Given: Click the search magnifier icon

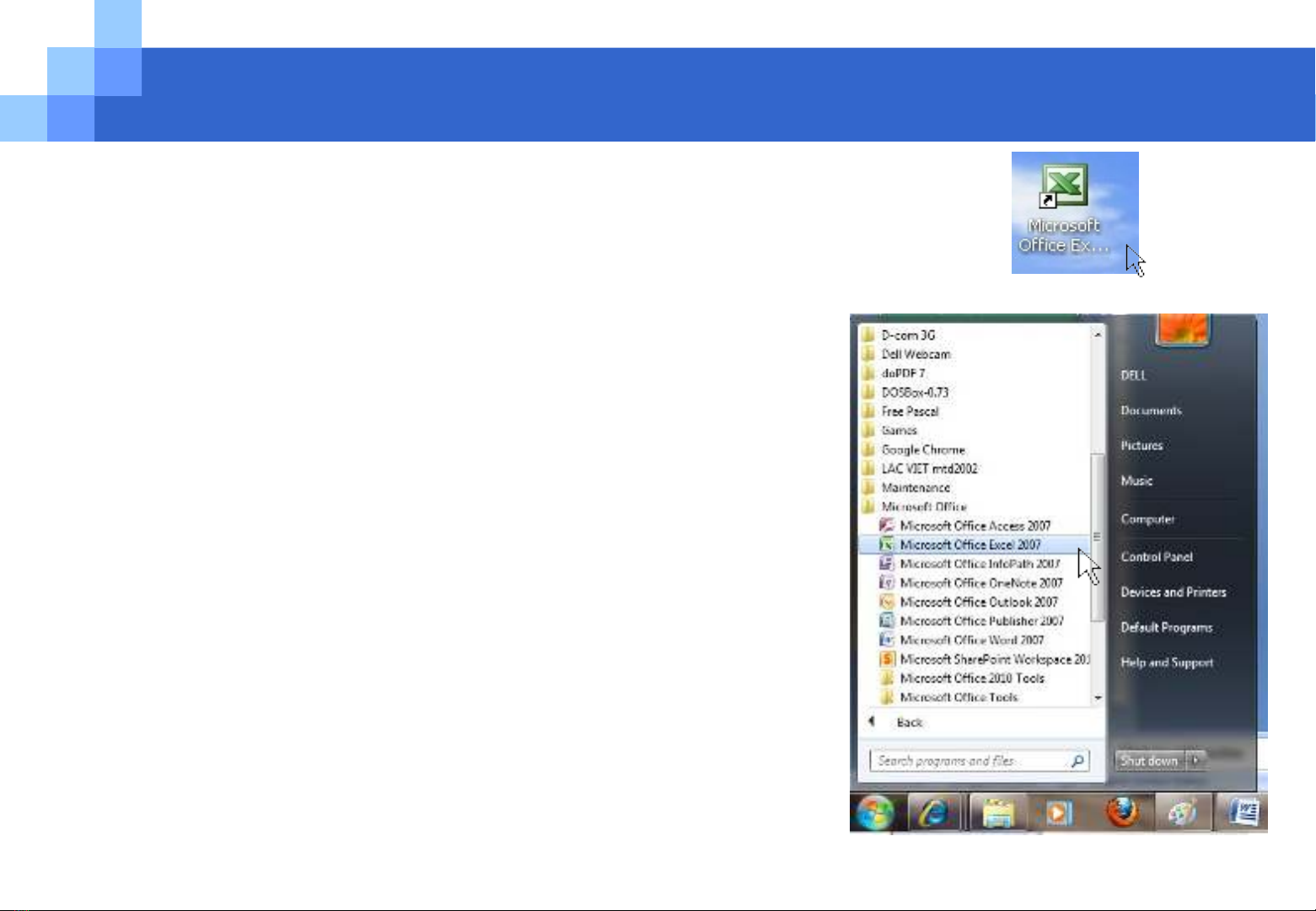Looking at the screenshot, I should (1077, 761).
